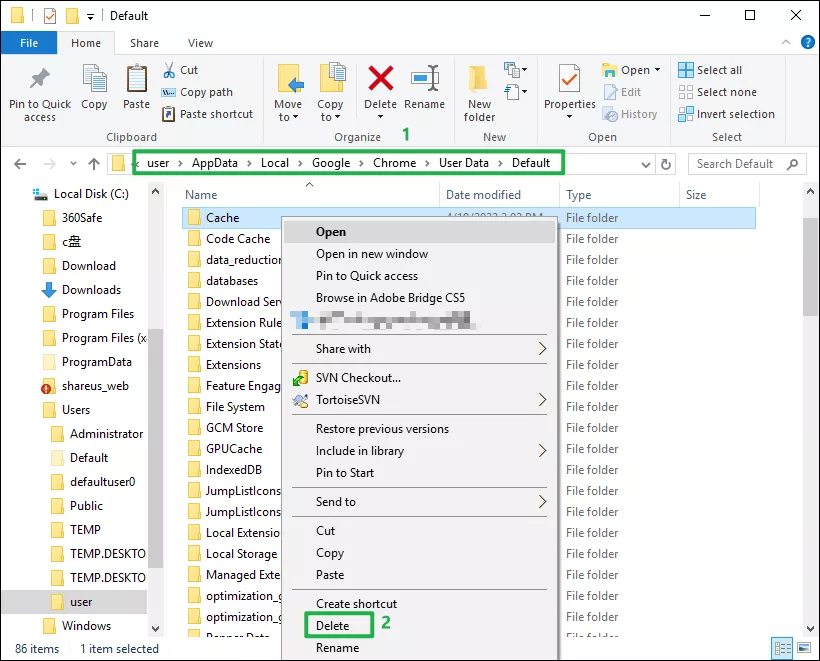Open the New item dropdown icon
The image size is (820, 661).
pyautogui.click(x=515, y=70)
